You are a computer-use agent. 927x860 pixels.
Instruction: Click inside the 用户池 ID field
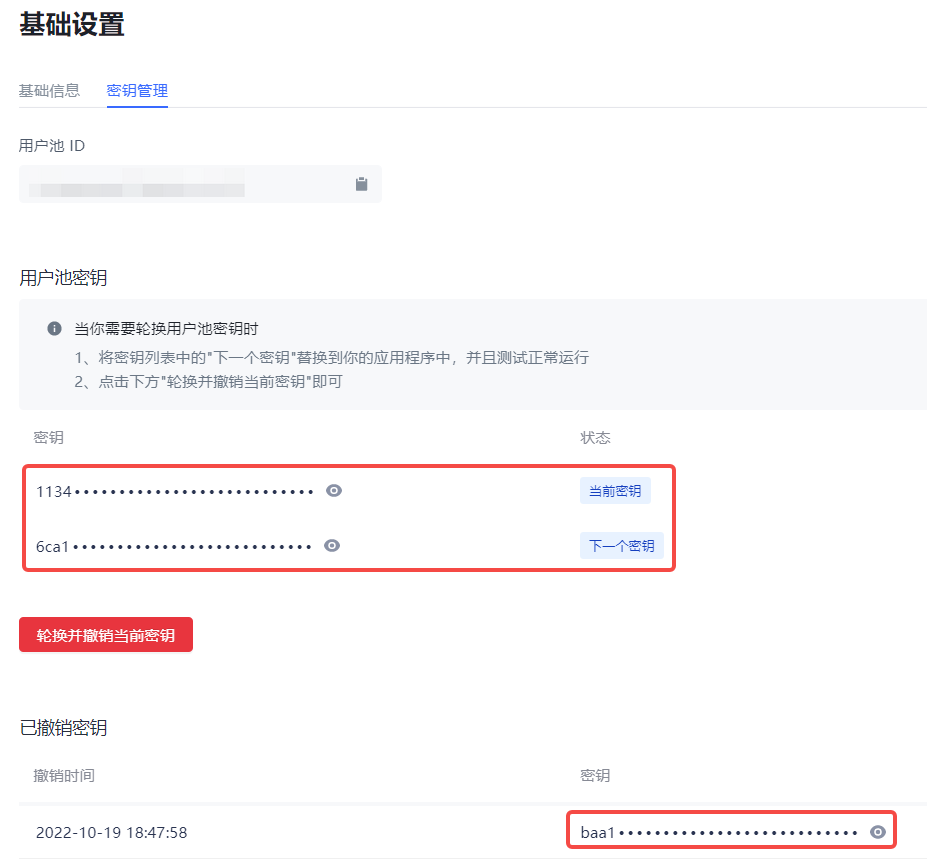tap(180, 185)
